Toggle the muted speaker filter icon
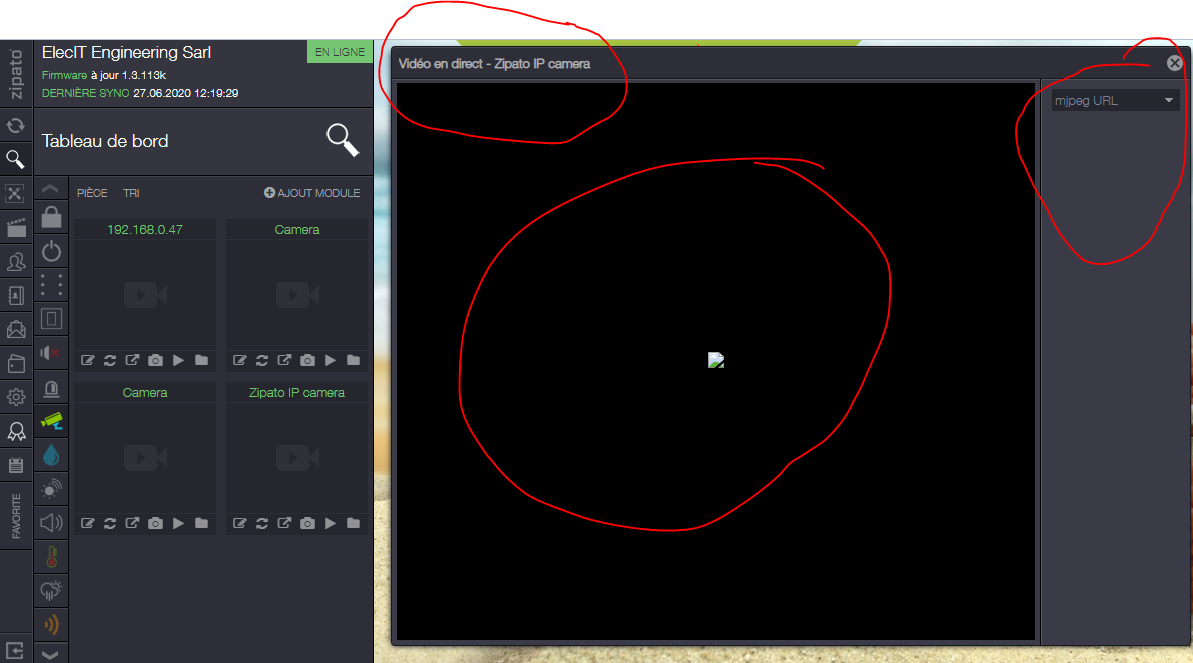1193x663 pixels. point(51,352)
